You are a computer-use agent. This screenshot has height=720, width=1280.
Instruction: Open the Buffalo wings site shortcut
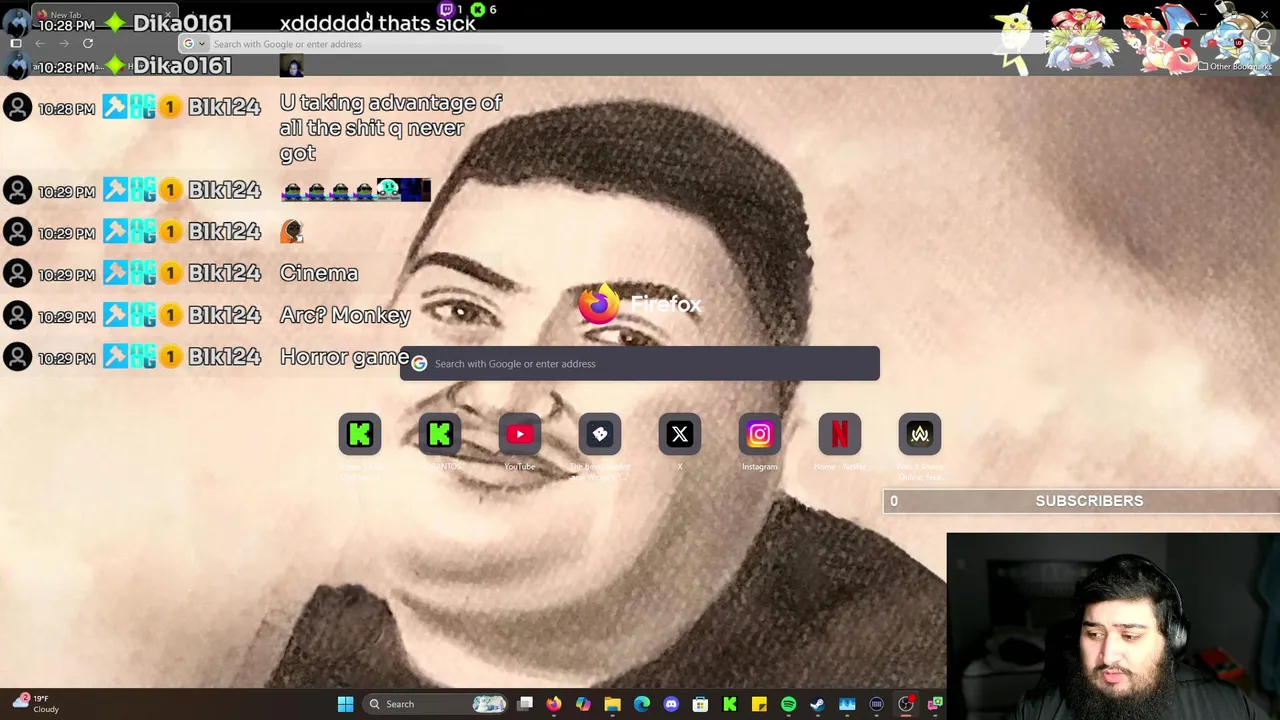(600, 434)
